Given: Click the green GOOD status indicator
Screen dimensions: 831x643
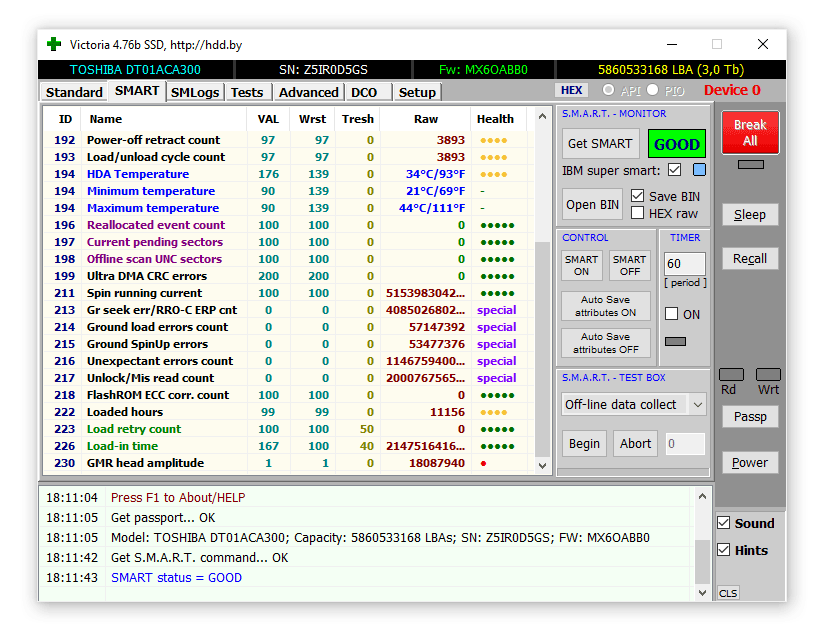Looking at the screenshot, I should (x=676, y=144).
